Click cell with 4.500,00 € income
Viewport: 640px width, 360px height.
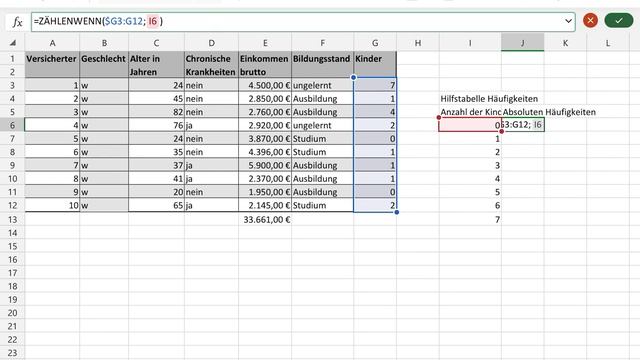click(265, 85)
